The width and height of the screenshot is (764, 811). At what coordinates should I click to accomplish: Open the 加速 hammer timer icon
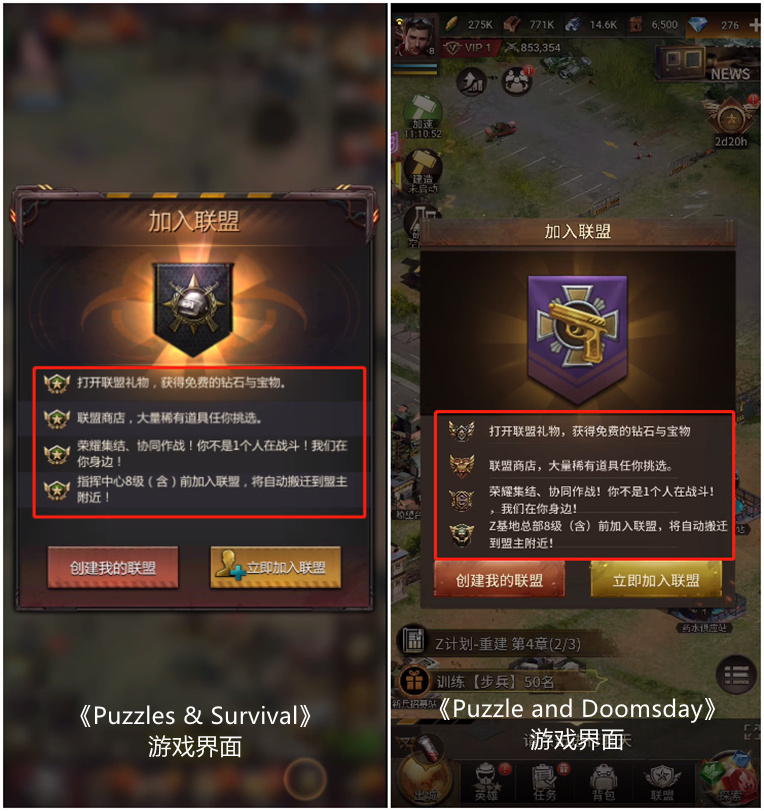click(x=423, y=116)
